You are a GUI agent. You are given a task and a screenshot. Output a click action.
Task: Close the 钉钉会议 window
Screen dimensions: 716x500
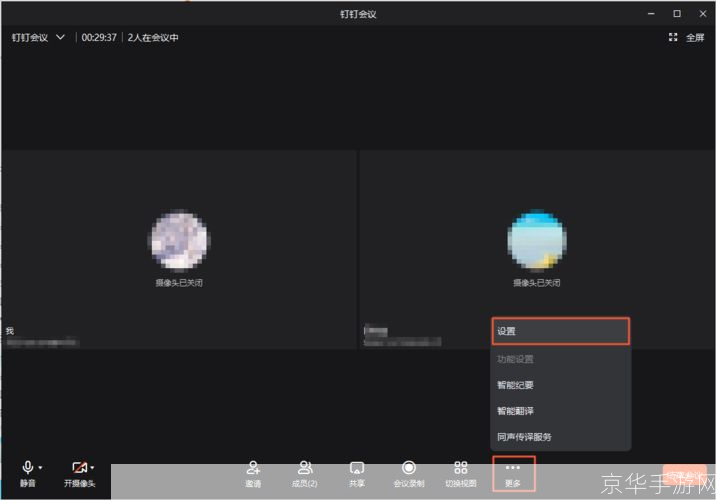click(x=703, y=14)
